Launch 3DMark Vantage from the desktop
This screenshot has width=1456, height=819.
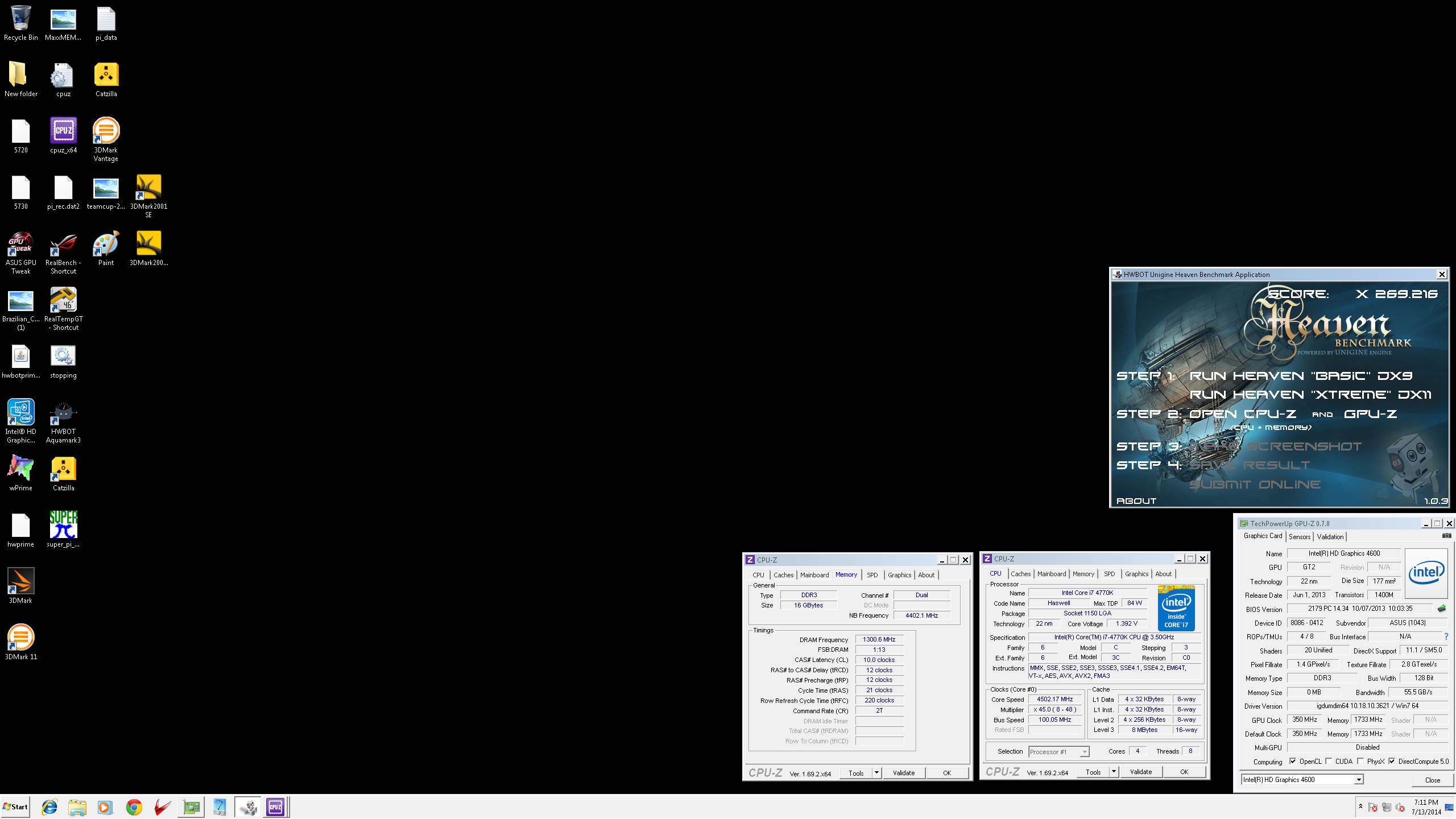[106, 139]
